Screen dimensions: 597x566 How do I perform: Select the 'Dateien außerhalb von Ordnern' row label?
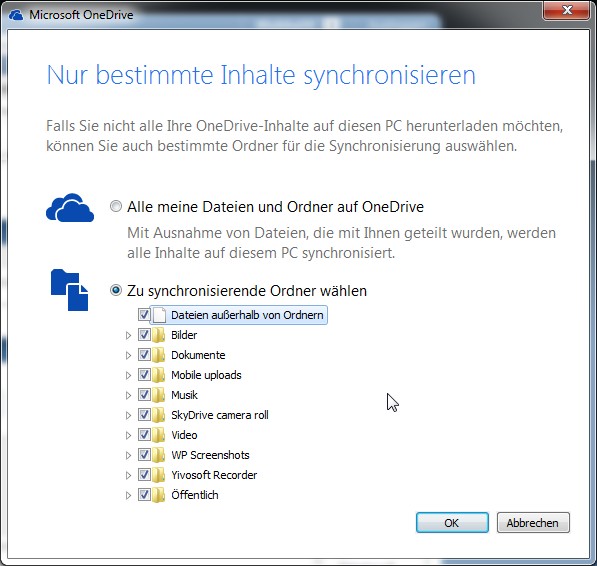pyautogui.click(x=247, y=315)
